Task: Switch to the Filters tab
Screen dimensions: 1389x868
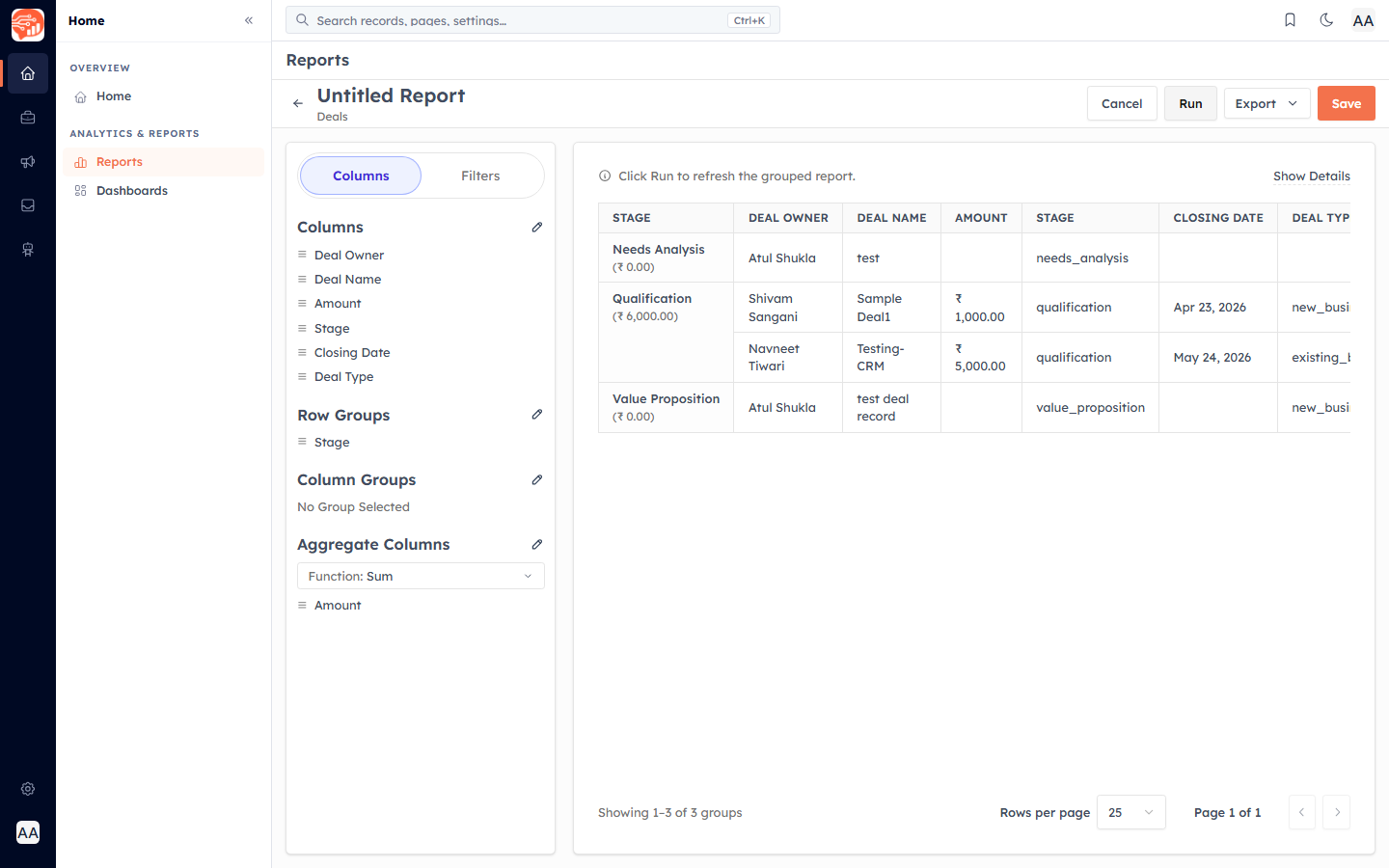Action: 480,176
